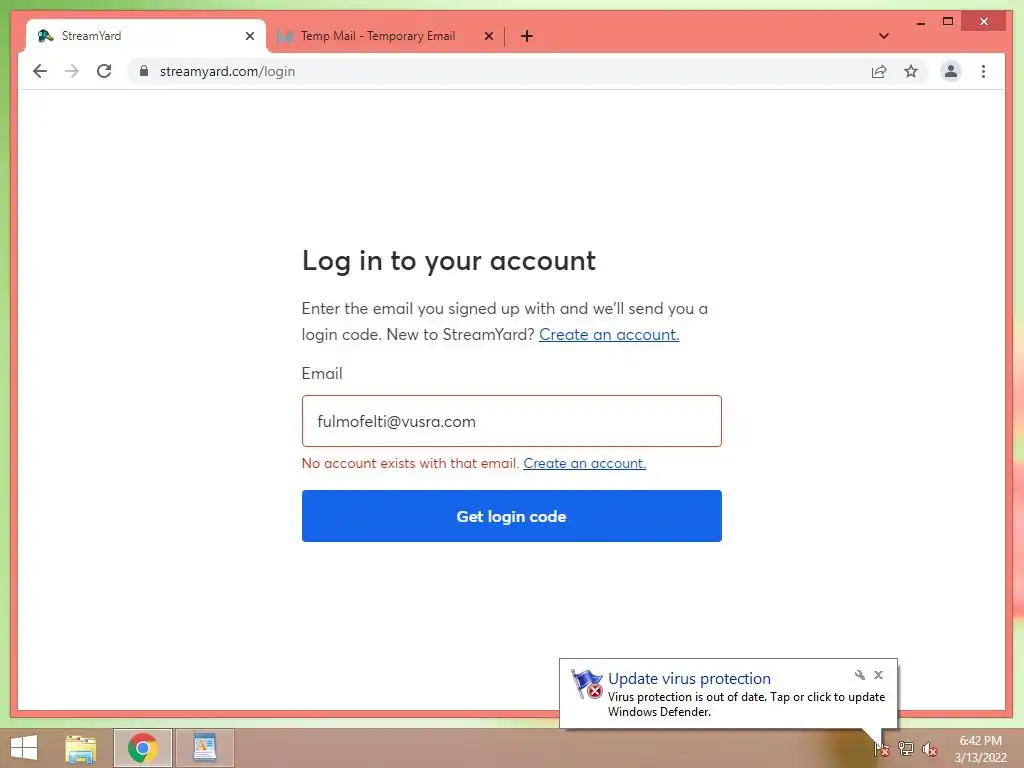The width and height of the screenshot is (1024, 768).
Task: Open Action Center flag in system tray
Action: (880, 748)
